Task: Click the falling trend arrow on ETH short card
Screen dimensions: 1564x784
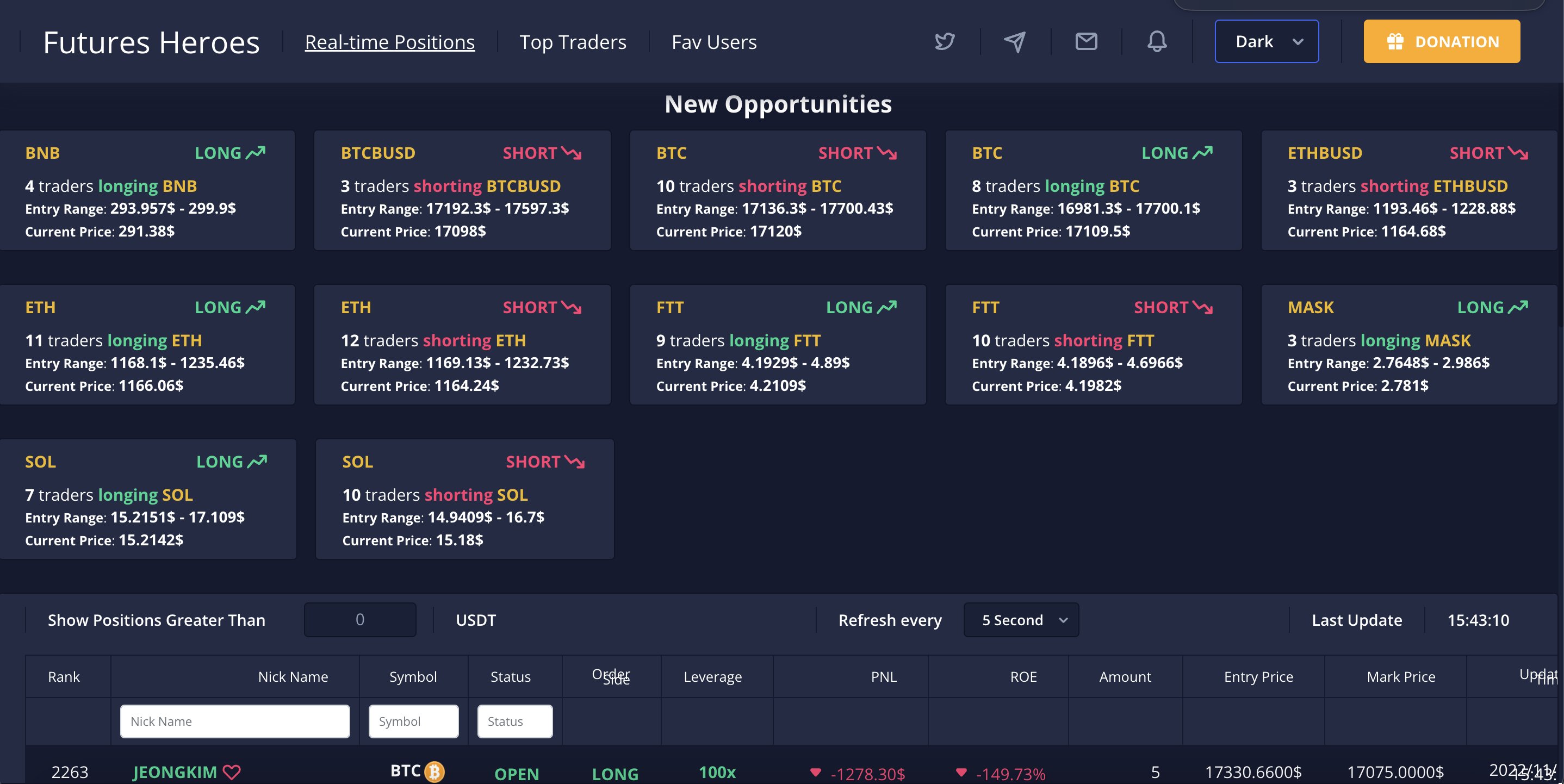Action: tap(572, 307)
